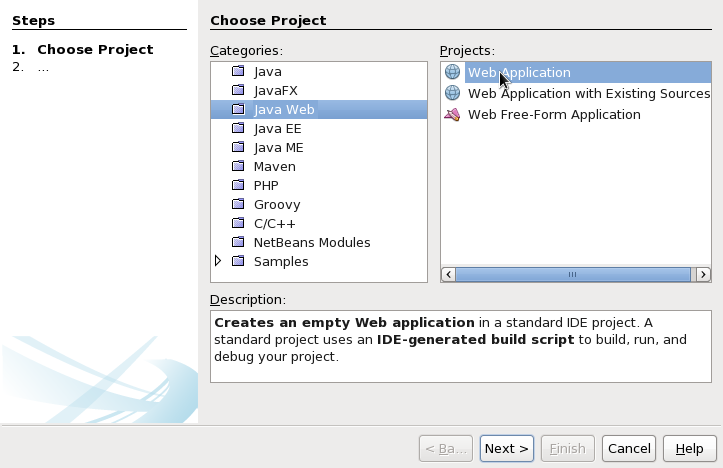Click the disabled < Back button
Image resolution: width=723 pixels, height=468 pixels.
coord(445,448)
